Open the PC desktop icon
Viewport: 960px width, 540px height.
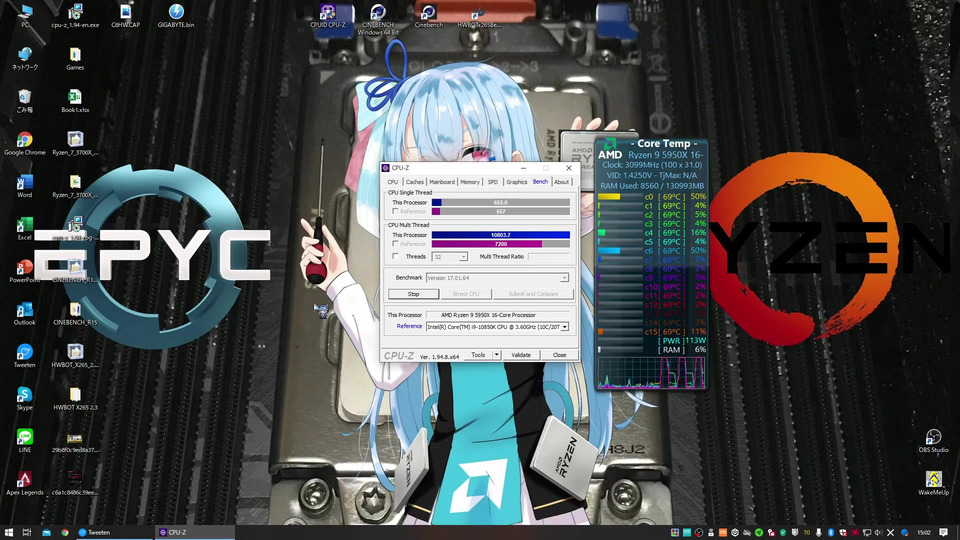(25, 15)
